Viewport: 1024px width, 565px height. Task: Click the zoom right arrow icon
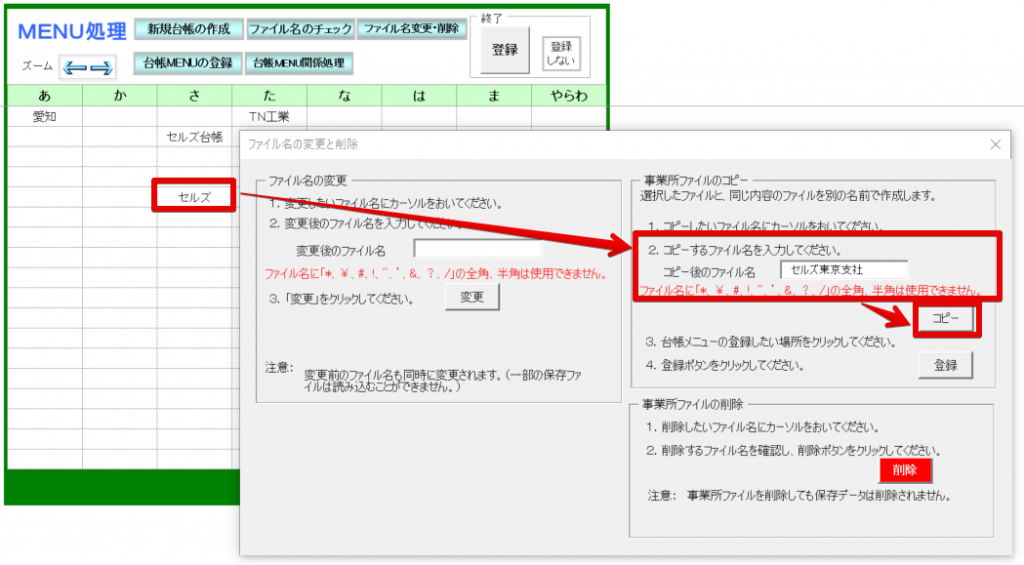point(101,67)
